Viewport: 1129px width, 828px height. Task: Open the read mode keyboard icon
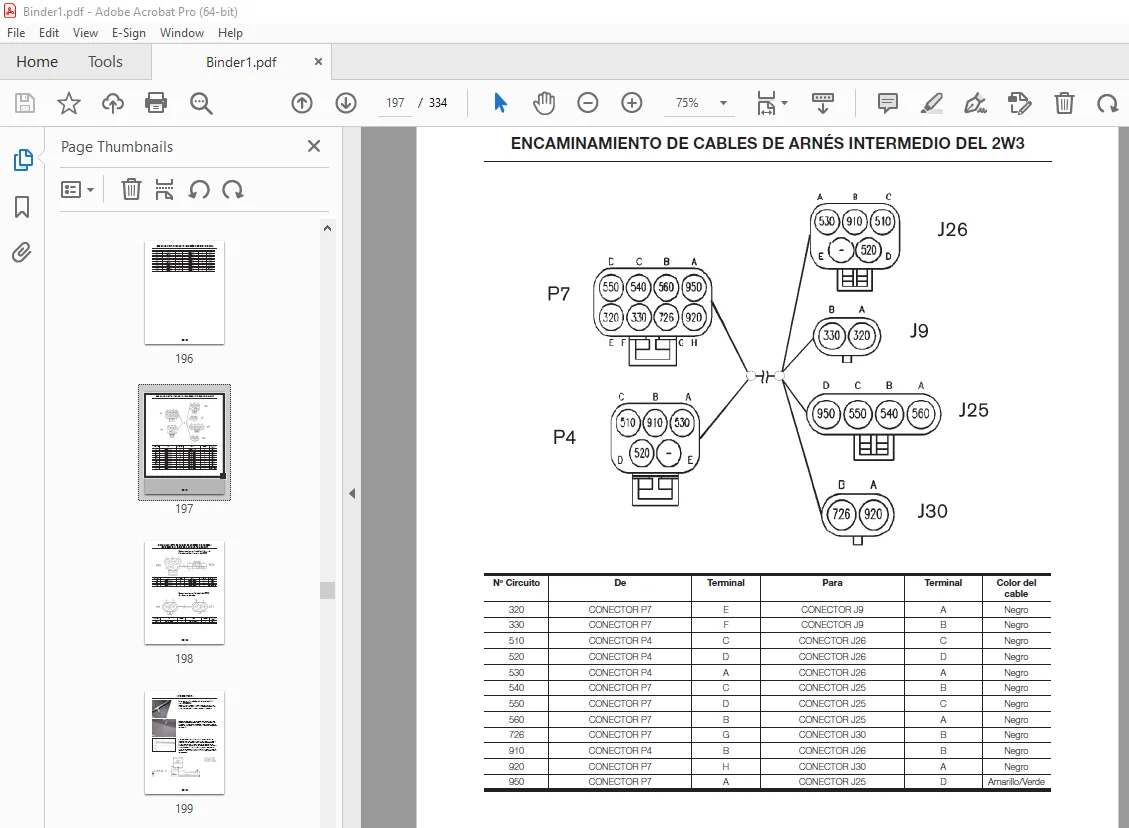[822, 103]
